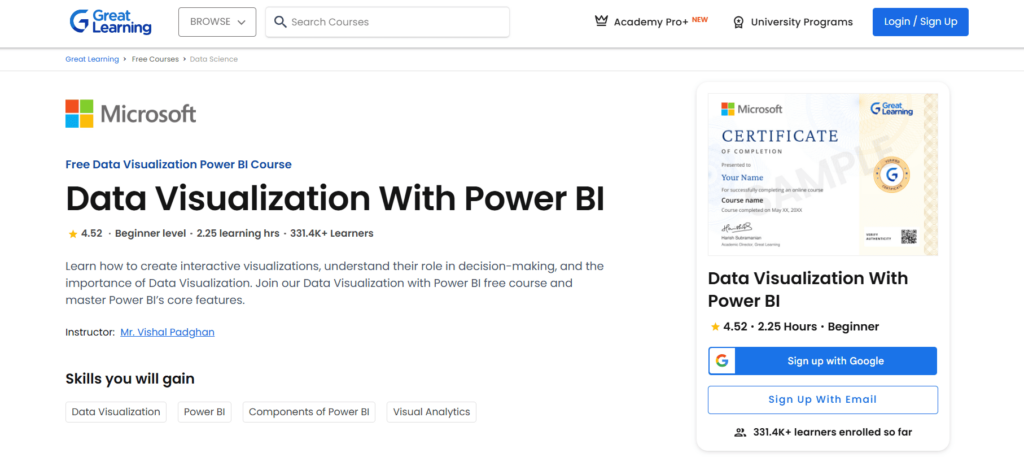Click the Academy Pro+ crown icon
The image size is (1024, 457).
click(601, 22)
